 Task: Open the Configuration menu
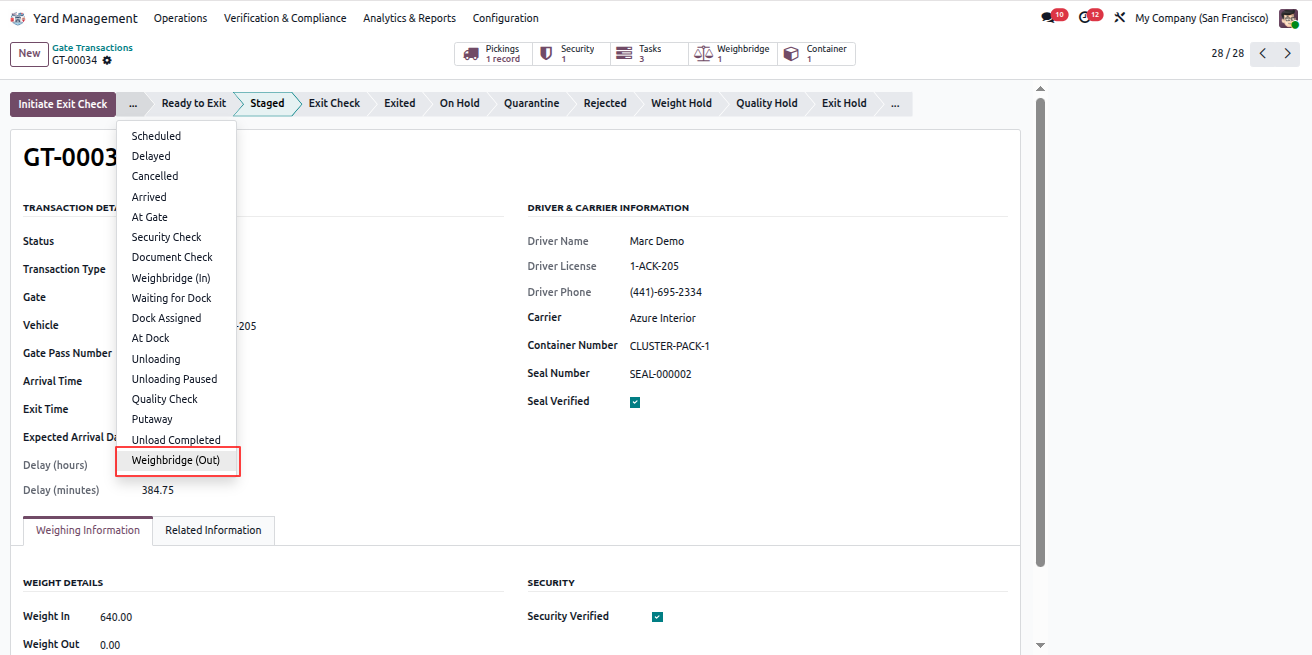(x=505, y=18)
